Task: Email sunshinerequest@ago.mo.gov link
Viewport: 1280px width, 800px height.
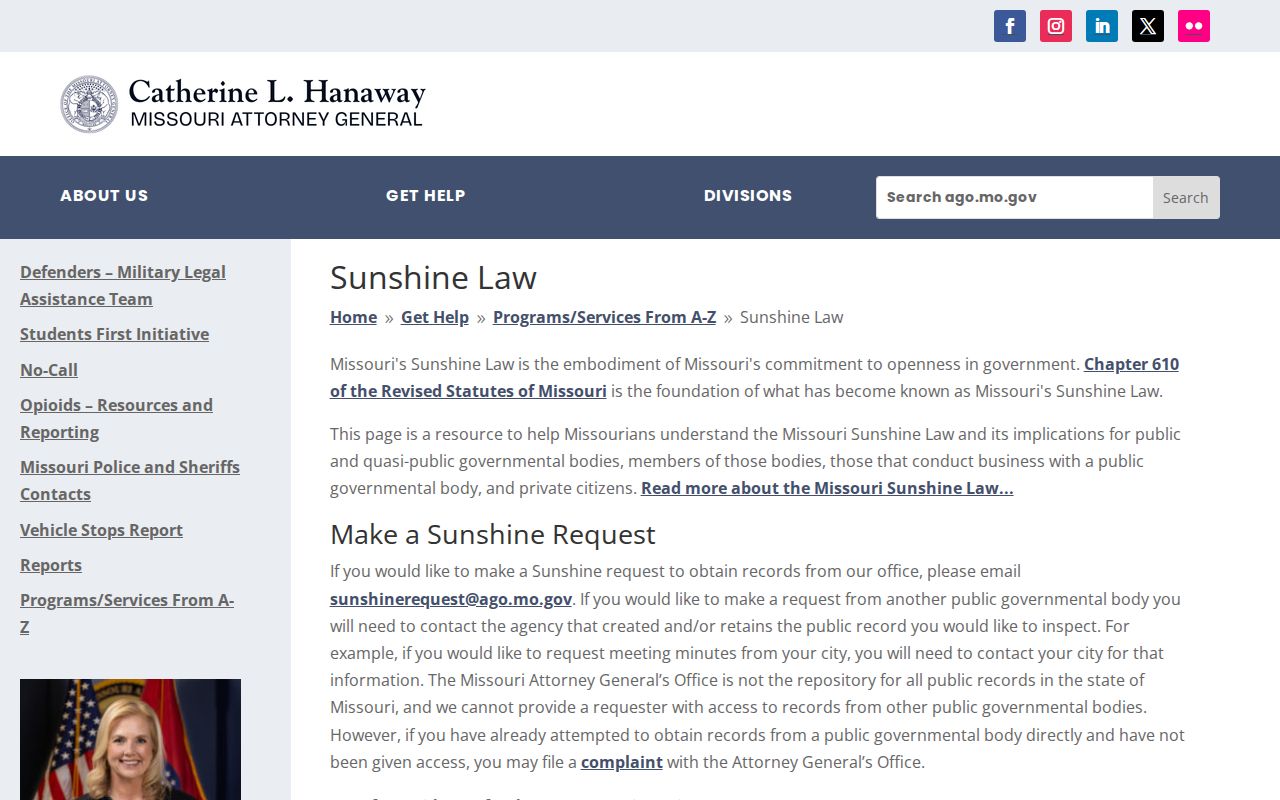Action: click(451, 599)
